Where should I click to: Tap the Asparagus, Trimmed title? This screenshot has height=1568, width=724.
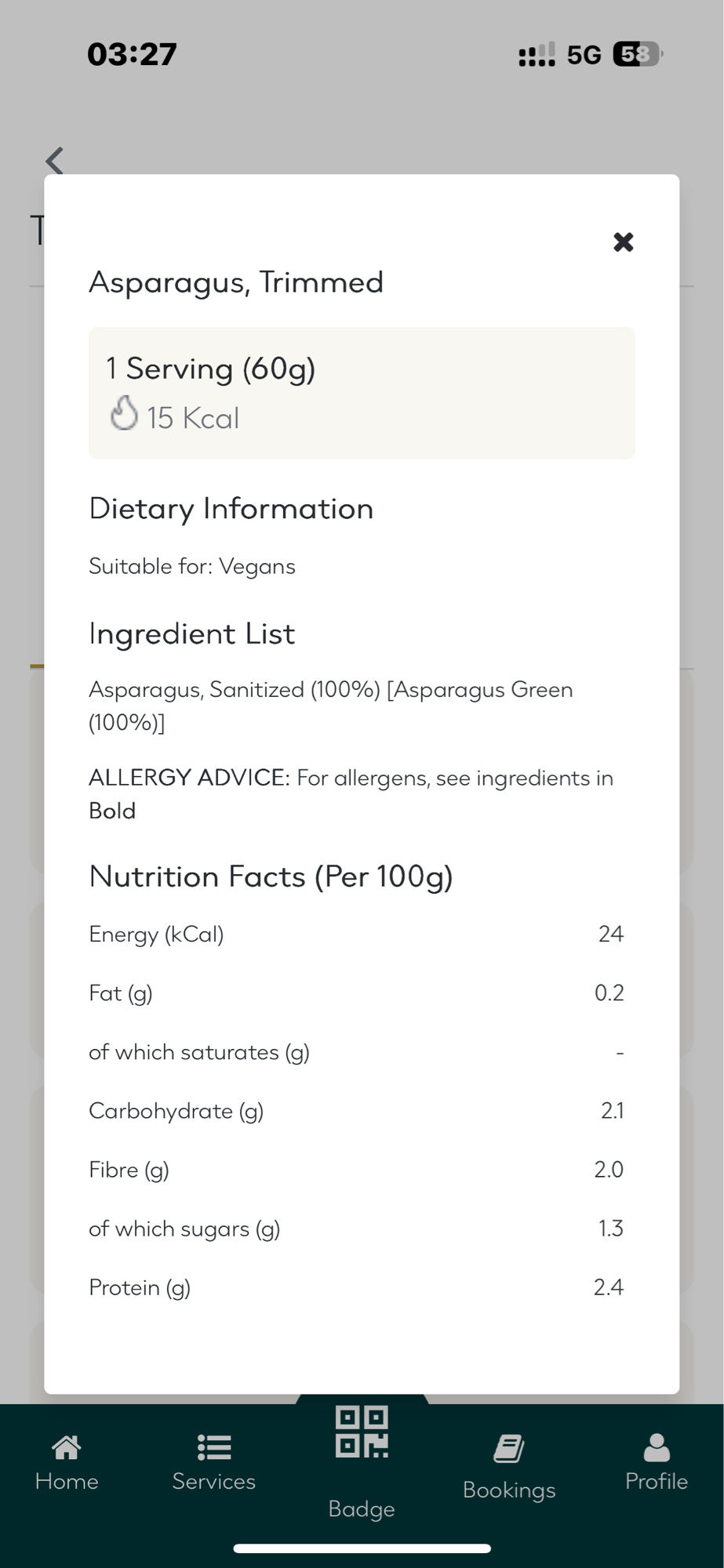coord(236,282)
